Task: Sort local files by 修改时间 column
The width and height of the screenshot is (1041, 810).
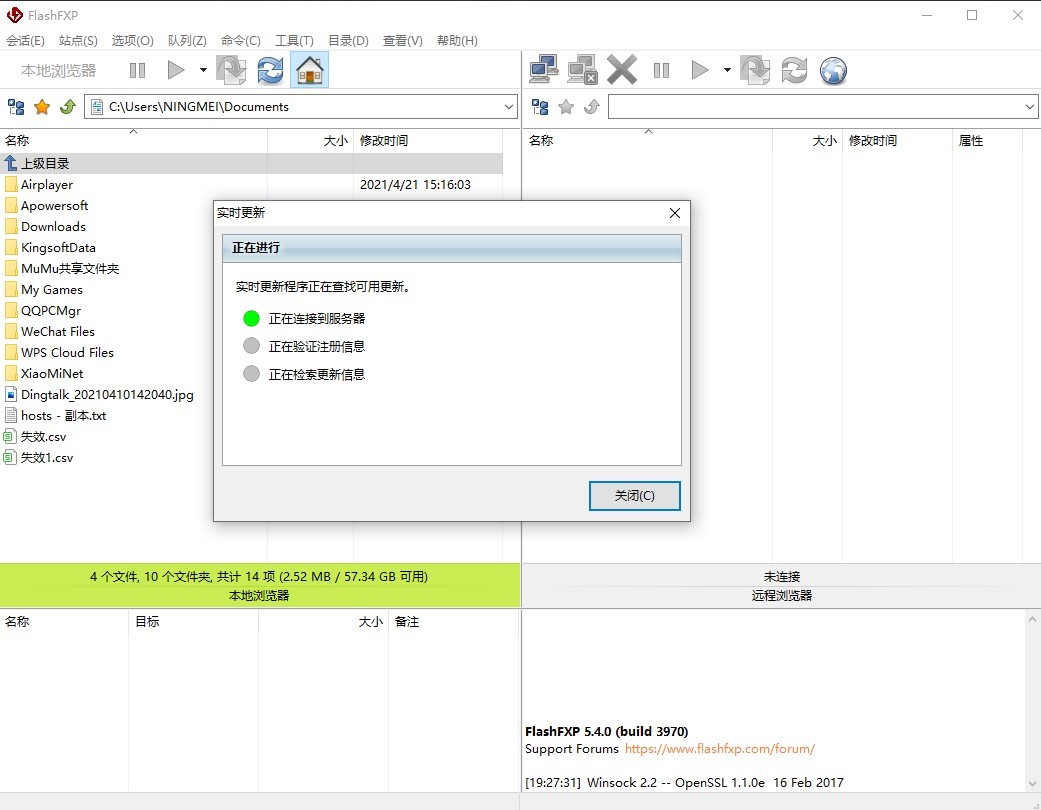Action: (x=384, y=141)
